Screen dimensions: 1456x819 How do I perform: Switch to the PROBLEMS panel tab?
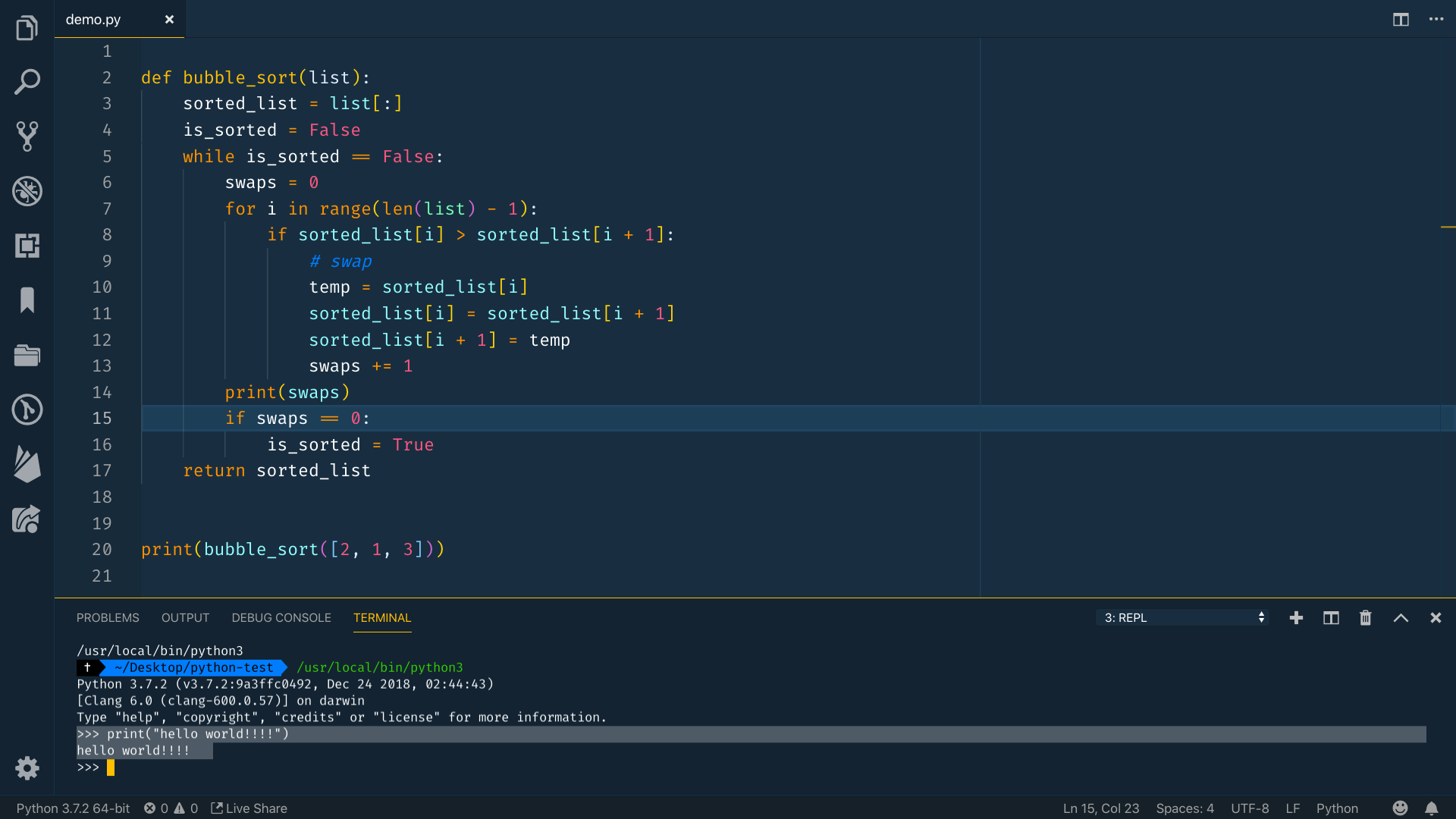click(x=108, y=618)
